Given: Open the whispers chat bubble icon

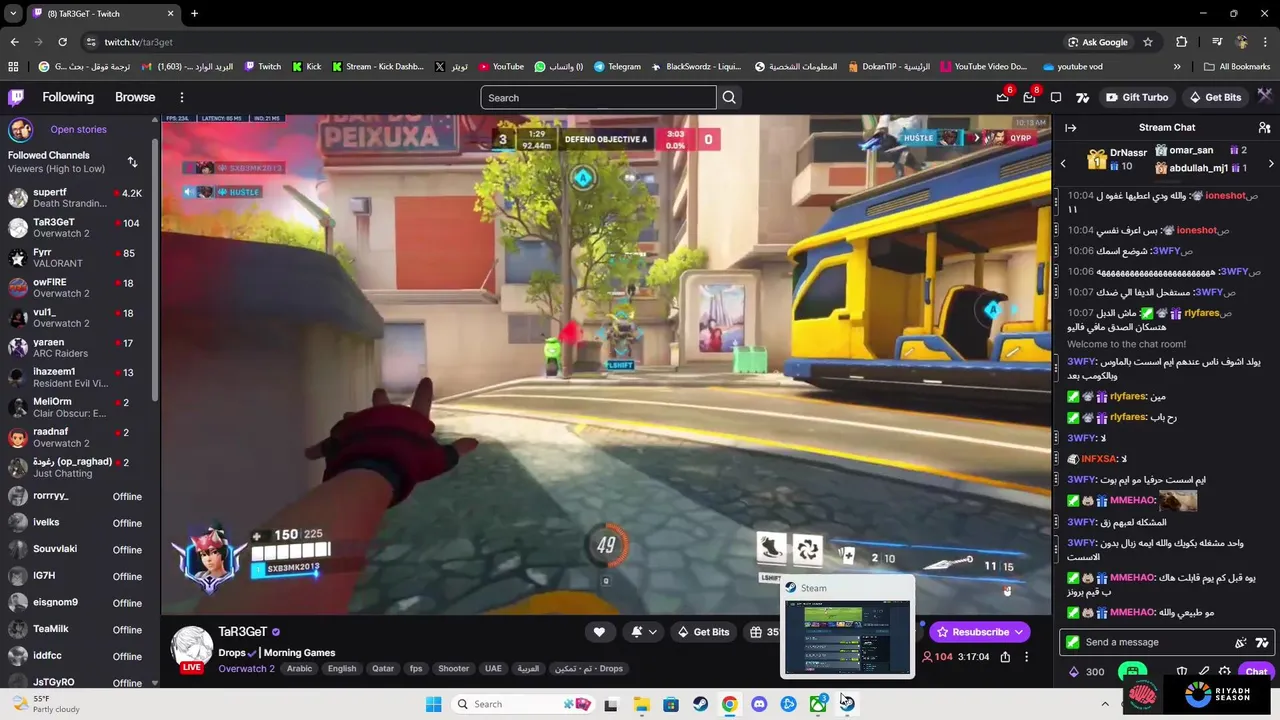Looking at the screenshot, I should tap(1056, 97).
